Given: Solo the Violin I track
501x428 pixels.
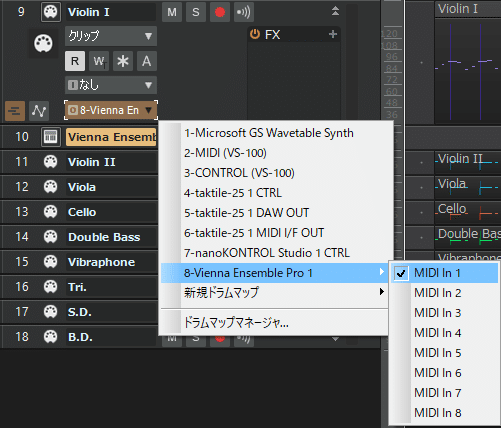Looking at the screenshot, I should pos(196,12).
